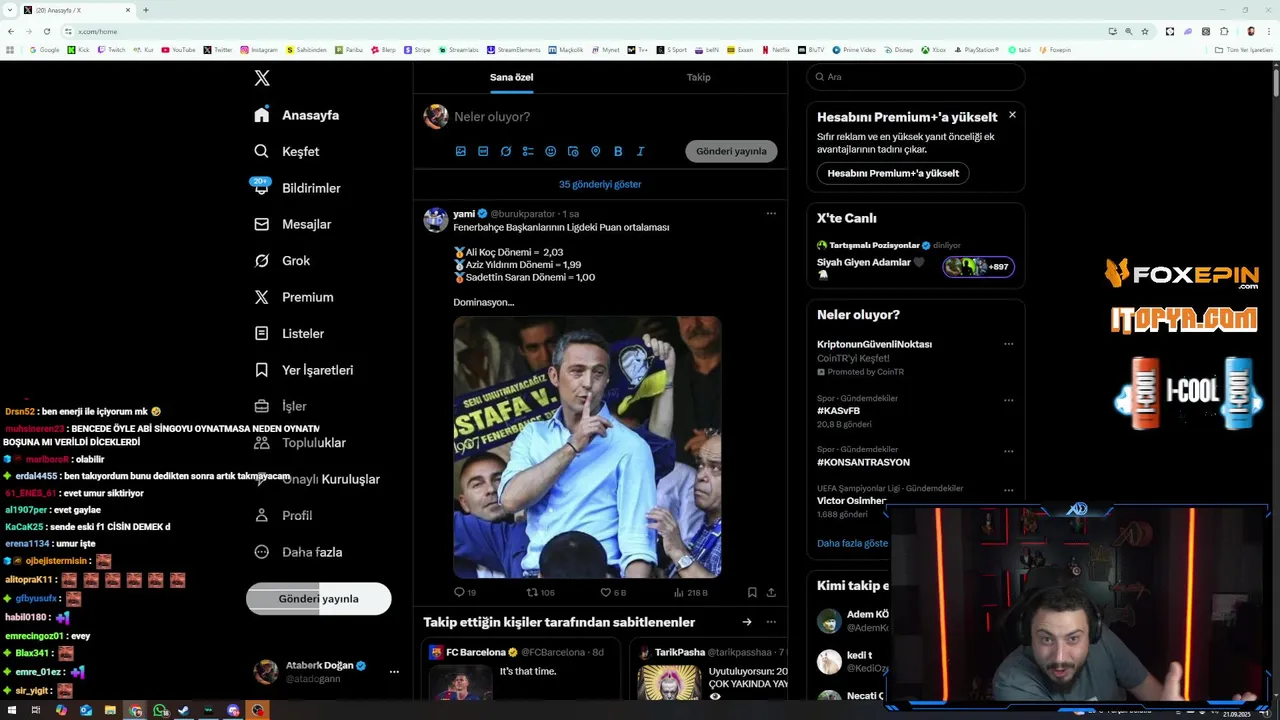This screenshot has width=1280, height=720.
Task: Share yami's post
Action: pos(771,592)
